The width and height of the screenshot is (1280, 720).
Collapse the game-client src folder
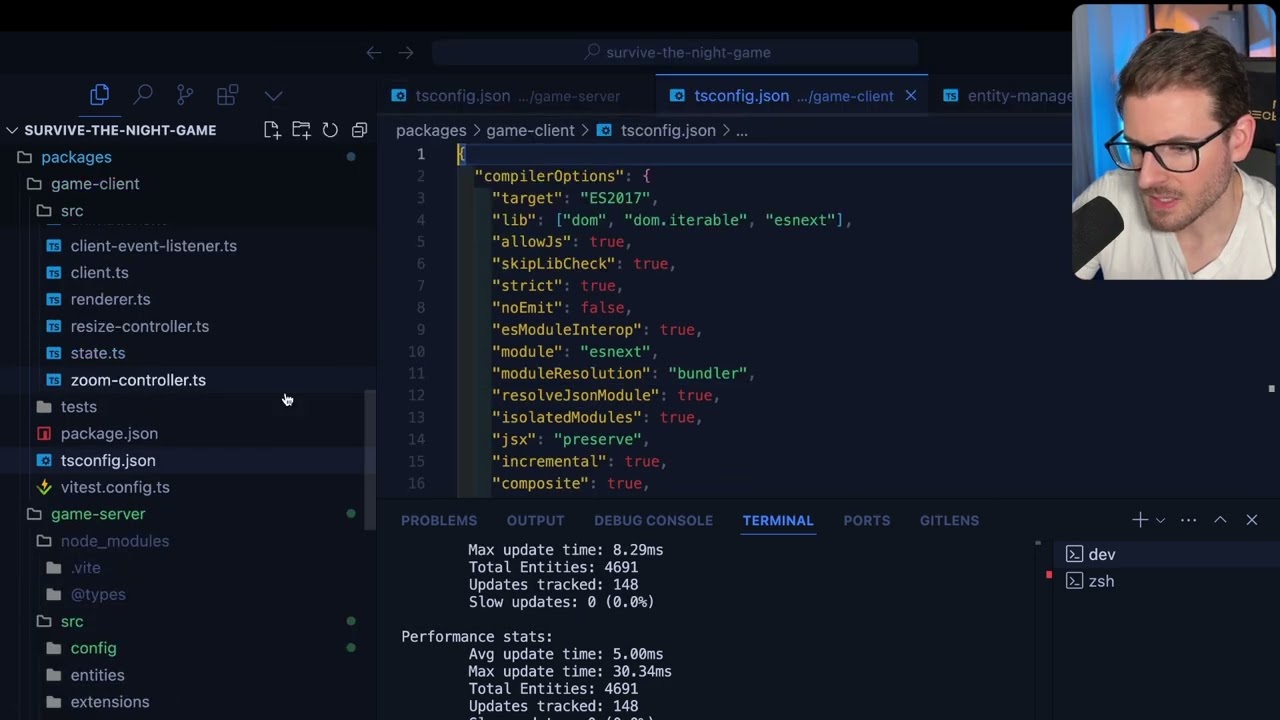72,211
